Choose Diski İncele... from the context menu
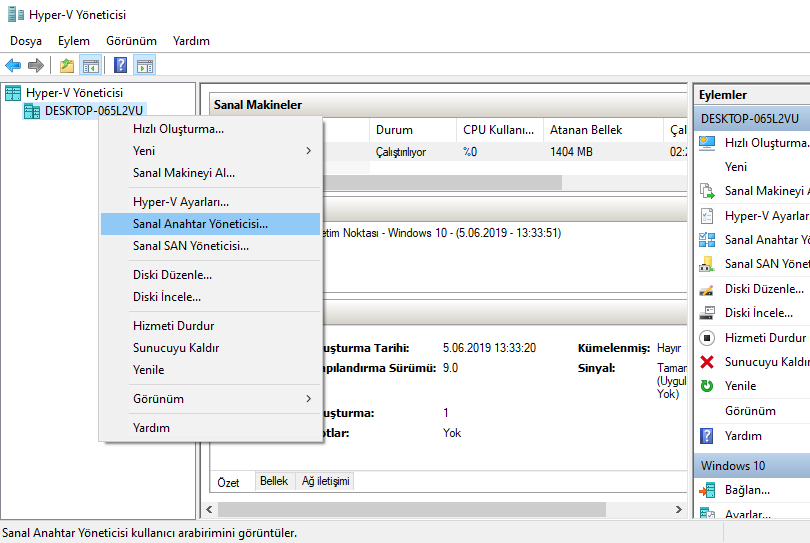 (210, 297)
